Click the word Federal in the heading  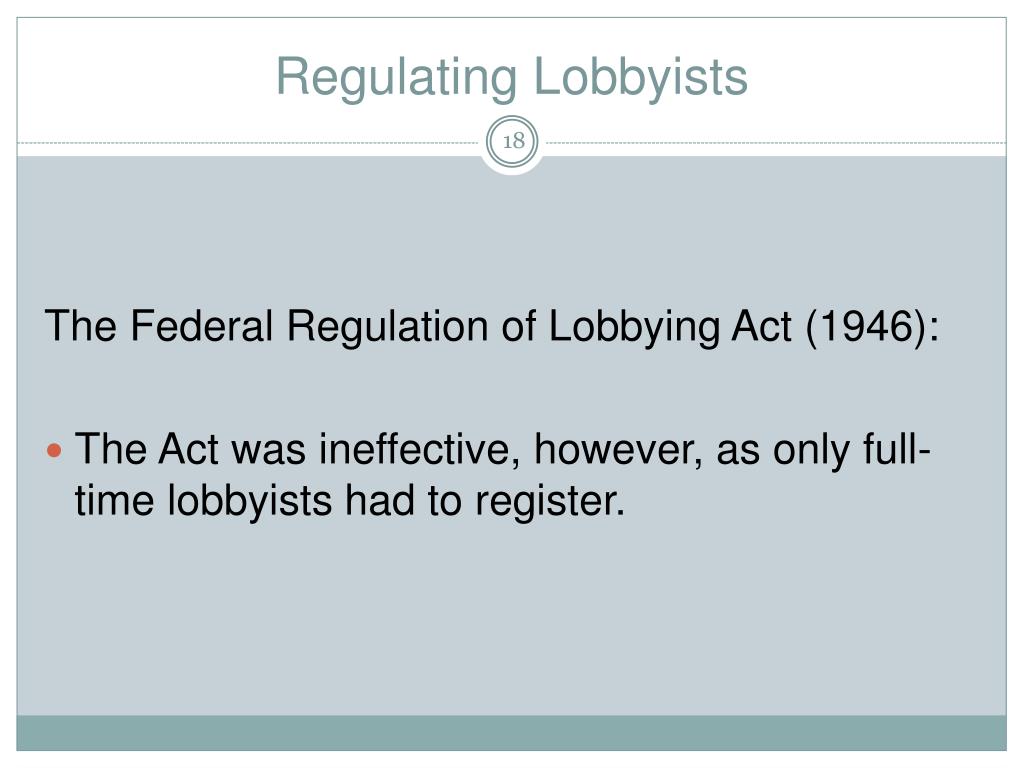pos(202,325)
